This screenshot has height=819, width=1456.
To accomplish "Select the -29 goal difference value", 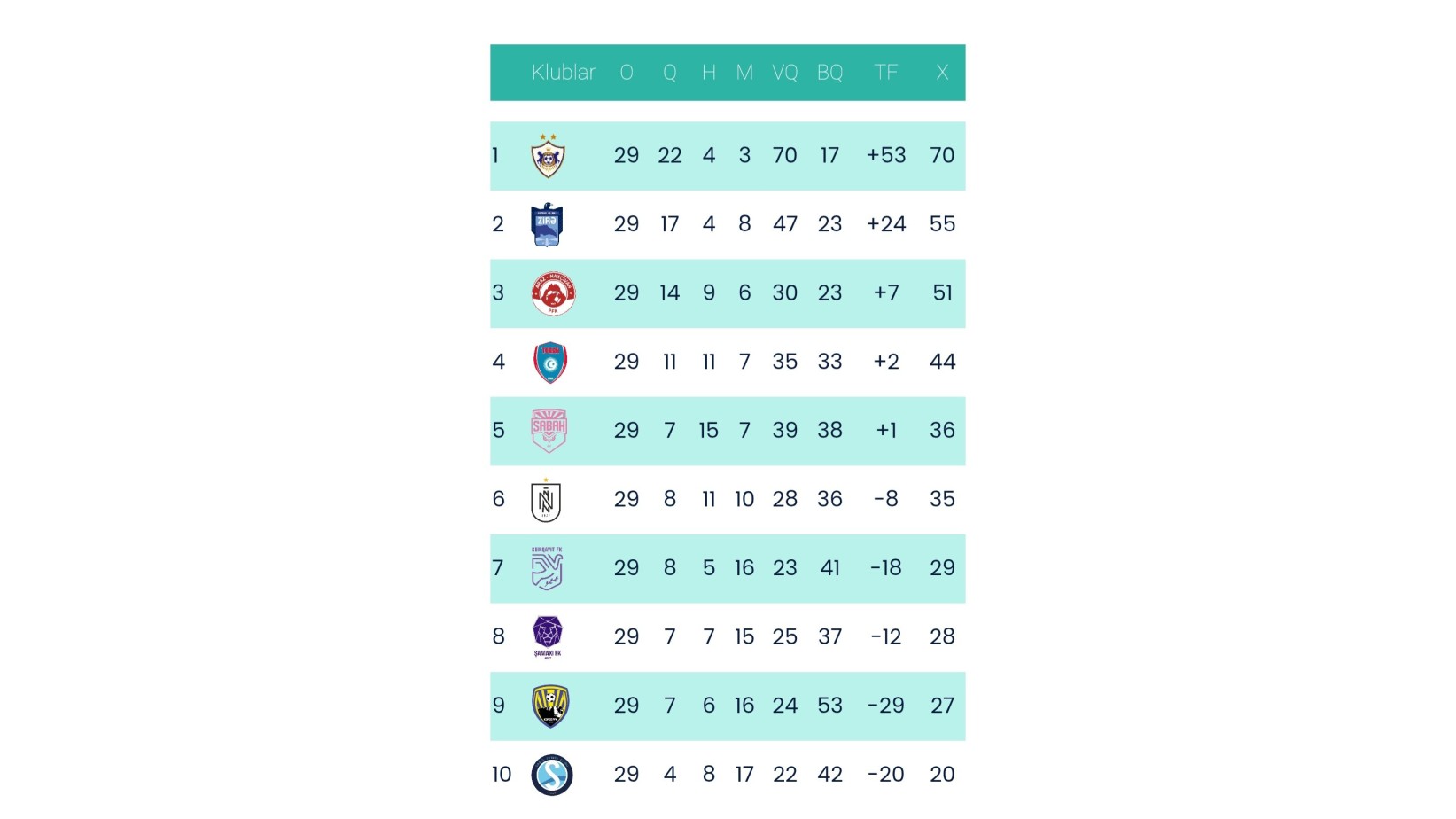I will [886, 706].
